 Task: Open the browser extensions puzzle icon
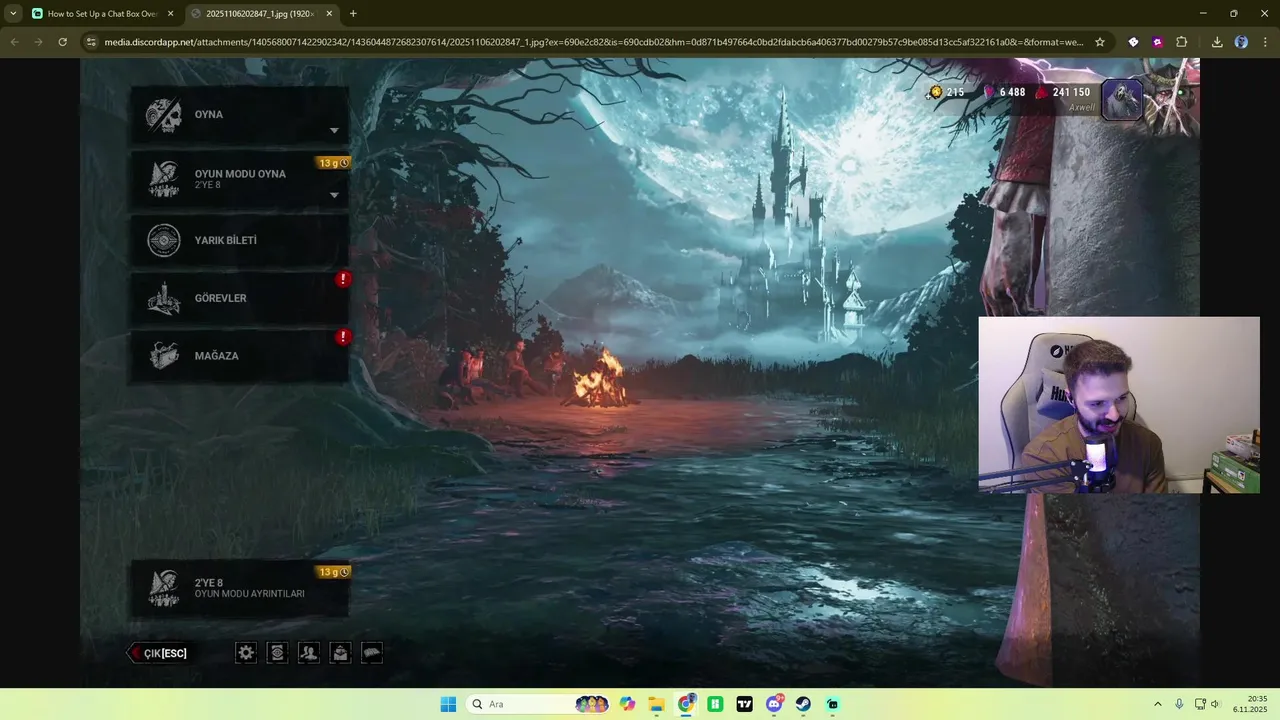pos(1181,42)
